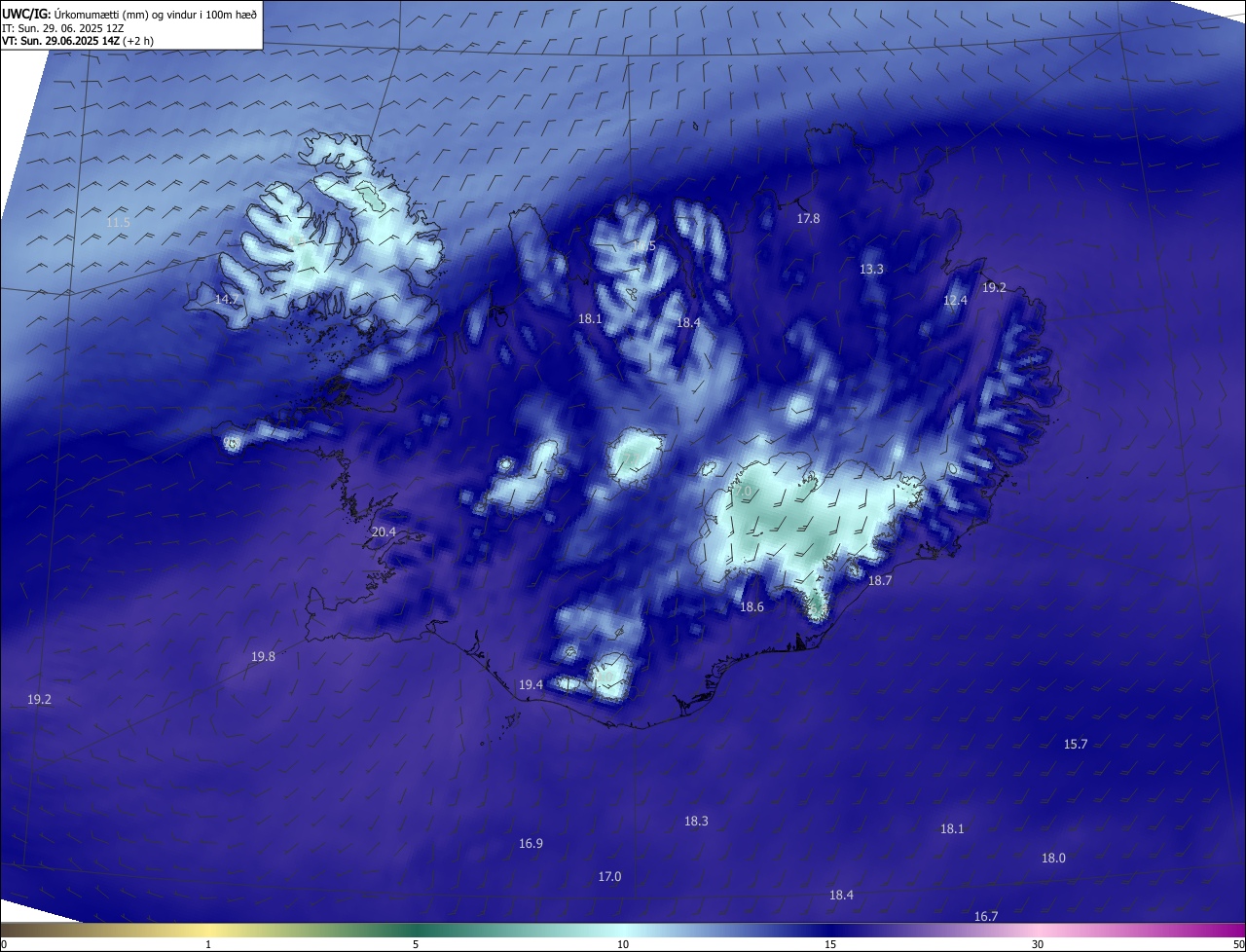The image size is (1246, 952).
Task: Click the 0 tick on the color scale
Action: point(4,944)
